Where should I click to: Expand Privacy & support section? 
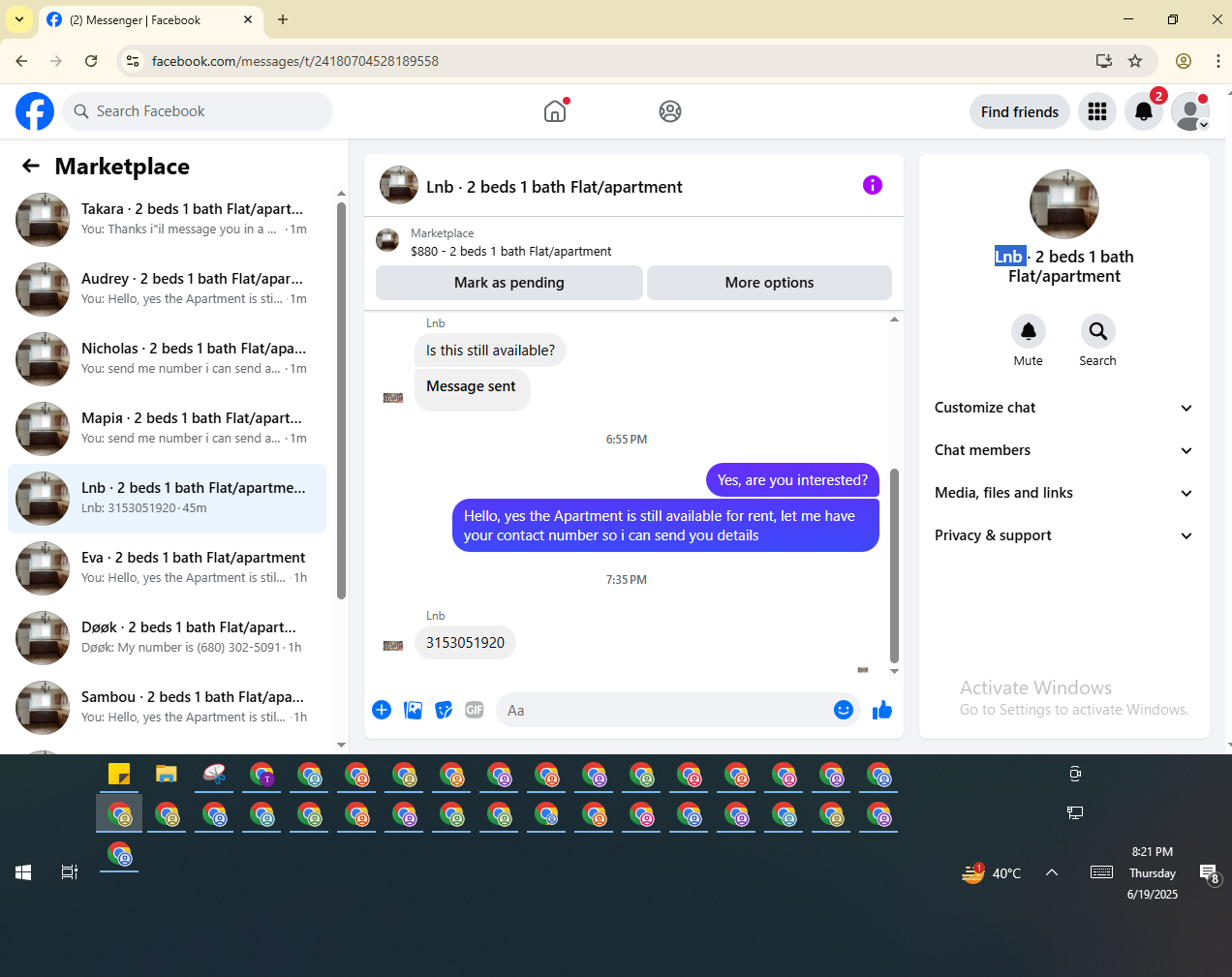(x=1063, y=535)
